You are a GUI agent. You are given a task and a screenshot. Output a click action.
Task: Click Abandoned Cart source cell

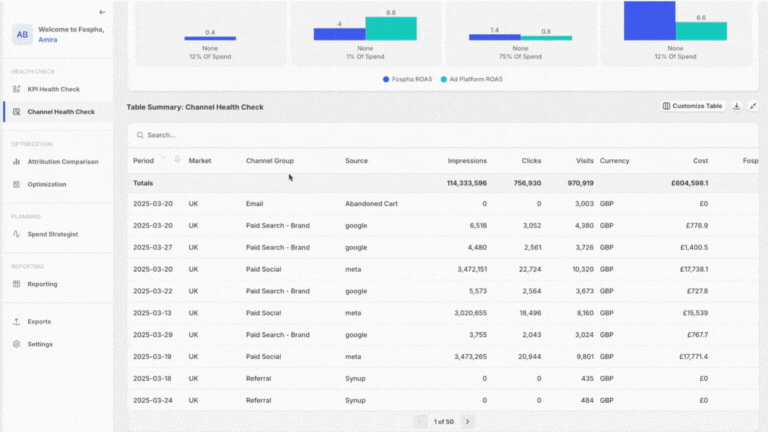point(371,204)
